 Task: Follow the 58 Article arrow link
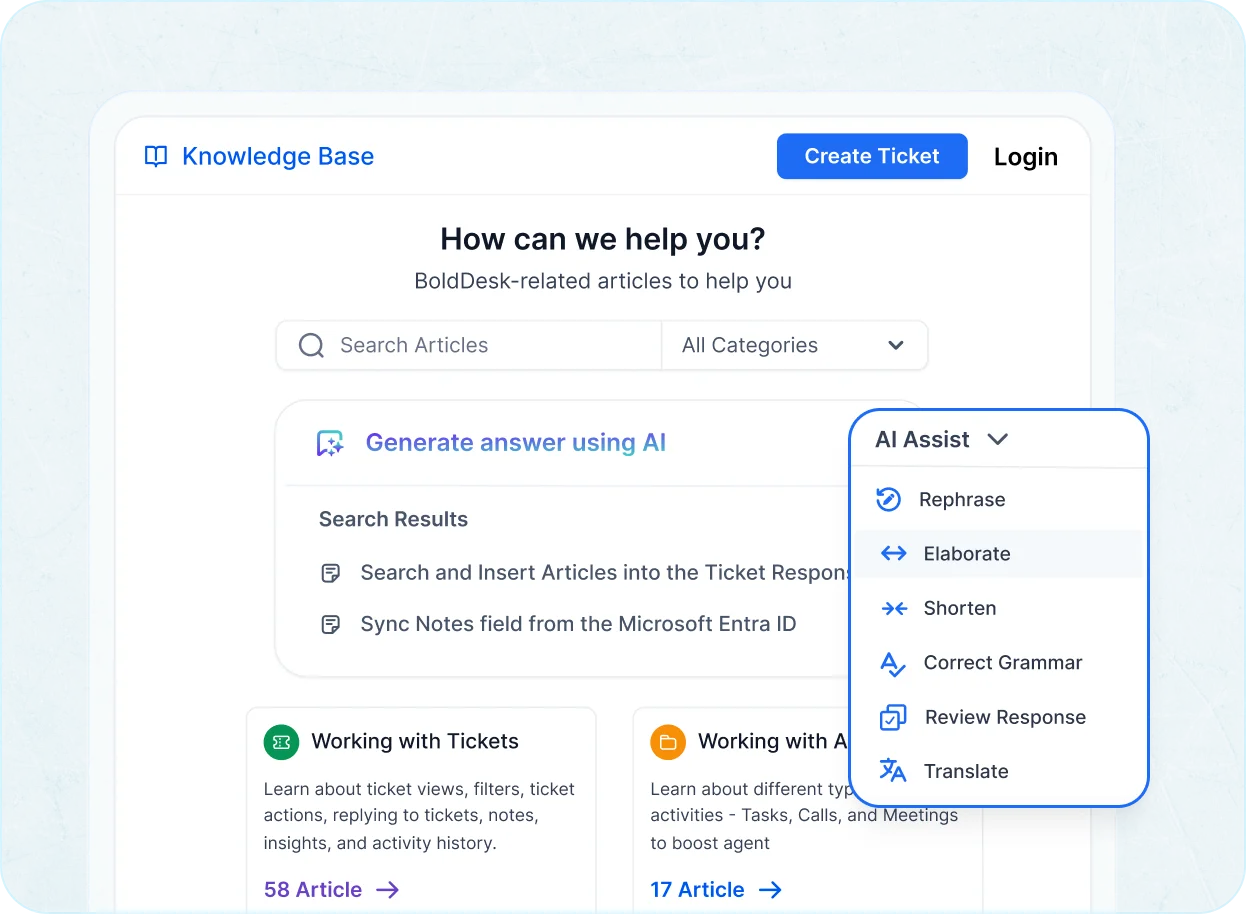[330, 889]
